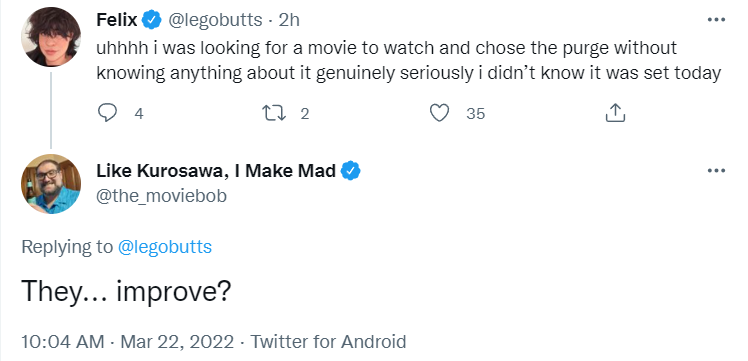The width and height of the screenshot is (748, 361).
Task: Click the Twitter for Android source label
Action: 328,341
